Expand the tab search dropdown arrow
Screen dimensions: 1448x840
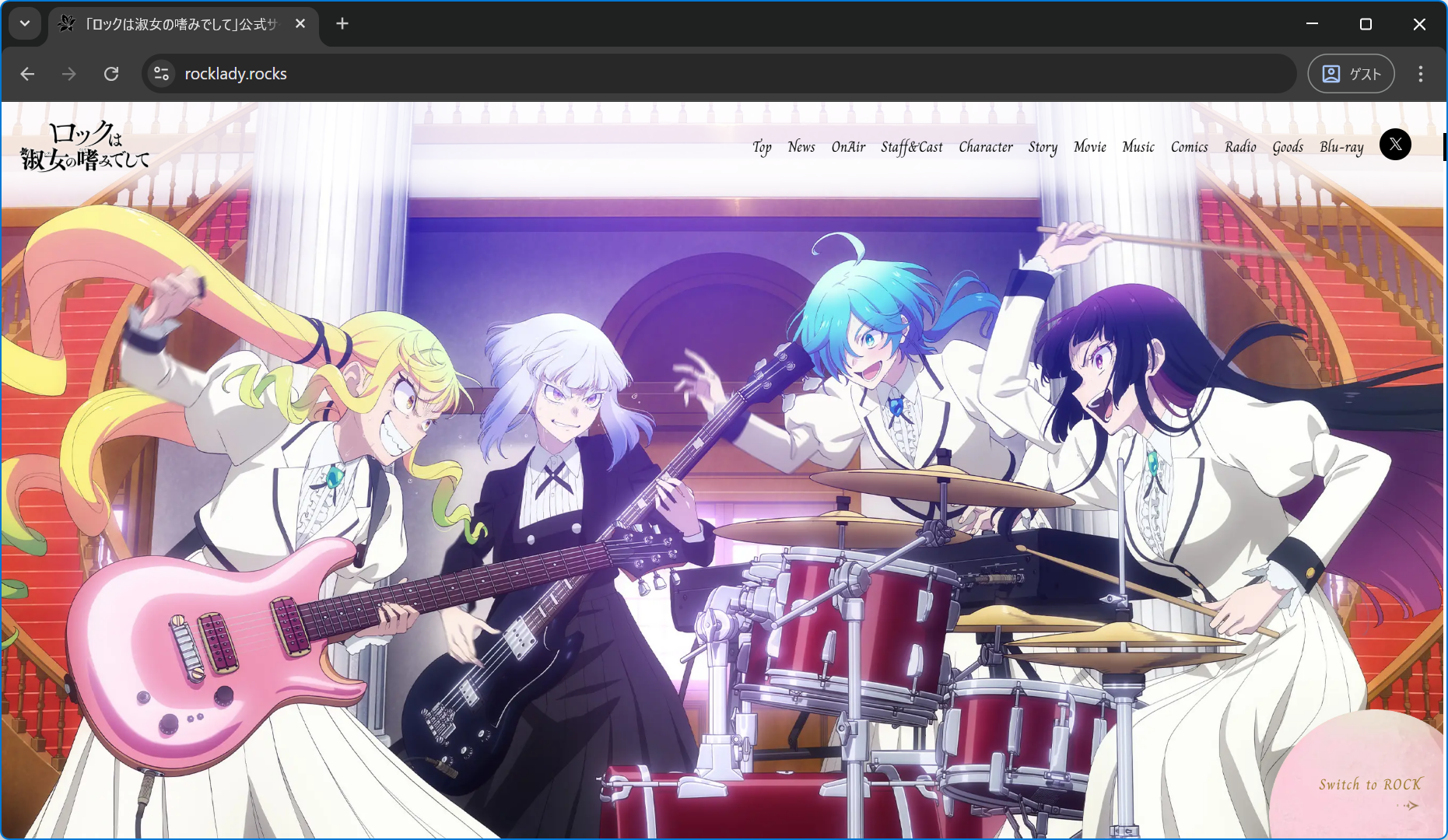(25, 23)
